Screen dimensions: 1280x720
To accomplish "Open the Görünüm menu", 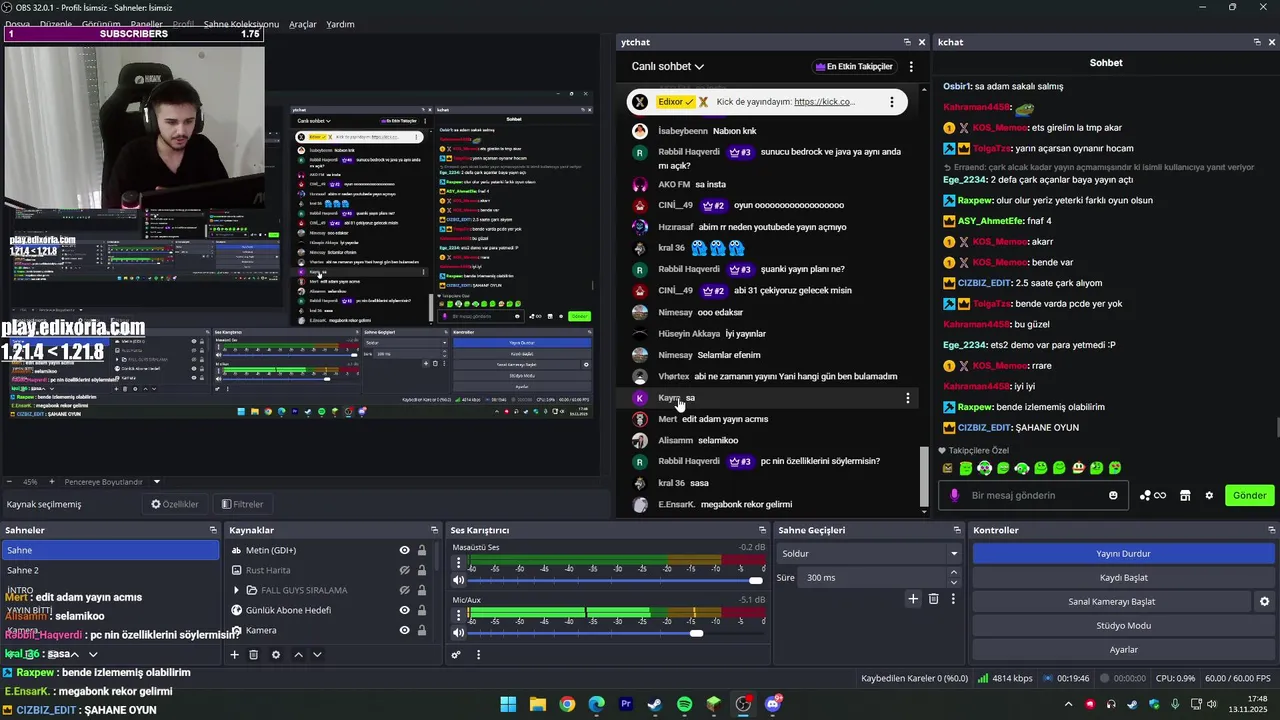I will (101, 24).
